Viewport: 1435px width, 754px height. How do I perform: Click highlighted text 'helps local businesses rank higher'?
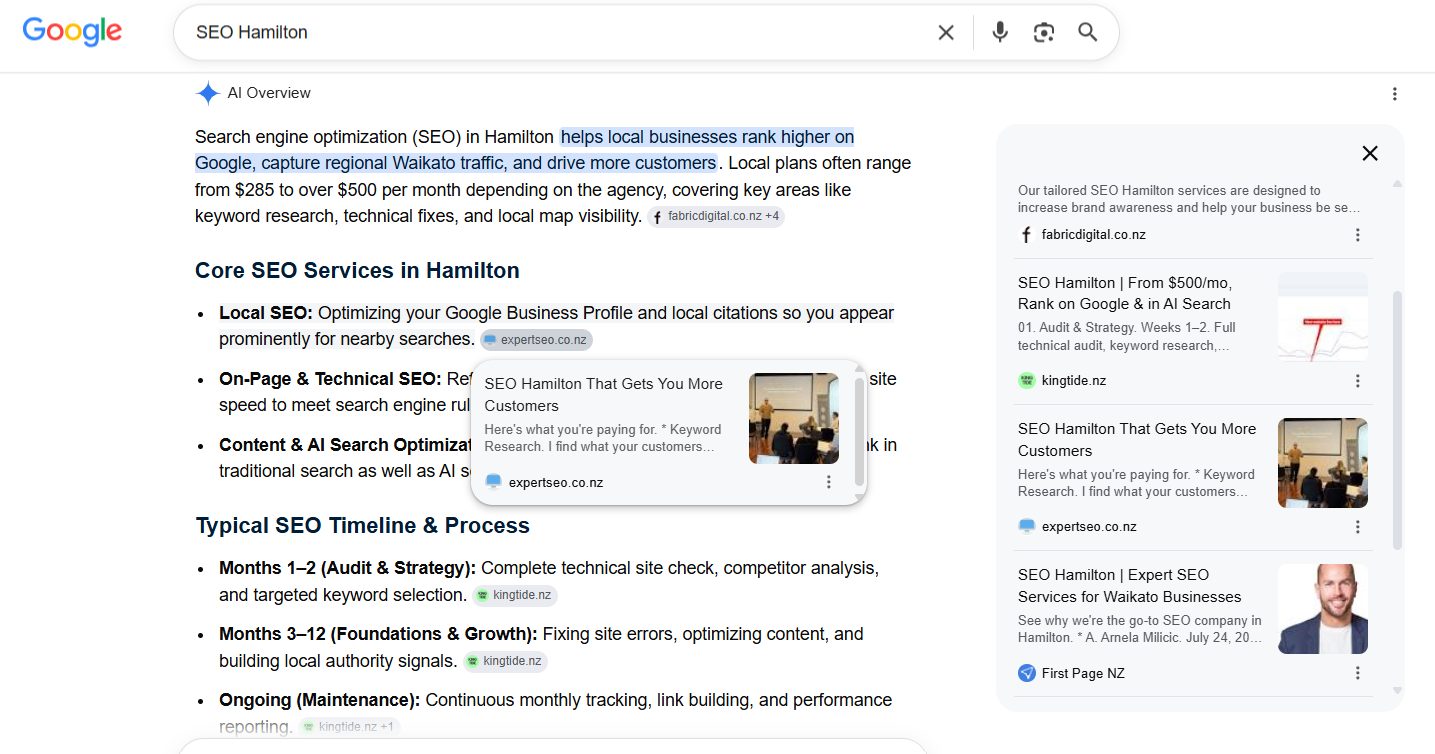coord(707,137)
